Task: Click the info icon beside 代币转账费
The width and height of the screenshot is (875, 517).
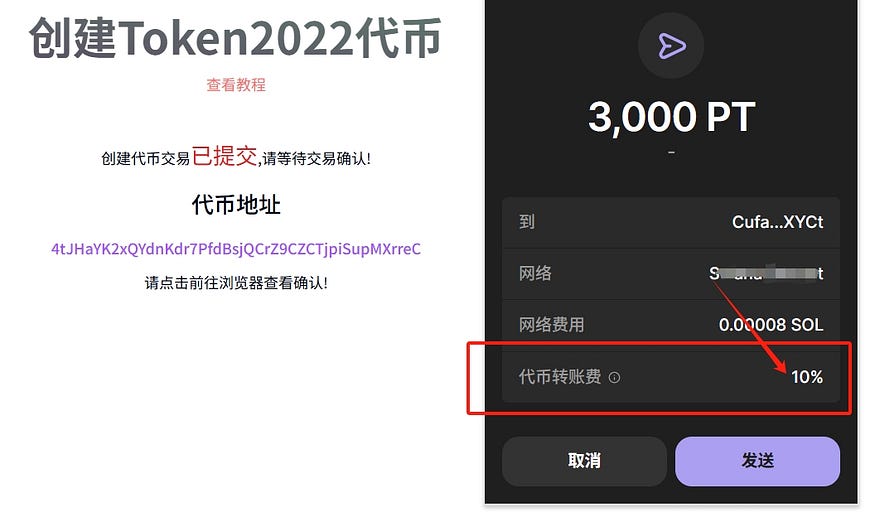Action: pos(614,377)
